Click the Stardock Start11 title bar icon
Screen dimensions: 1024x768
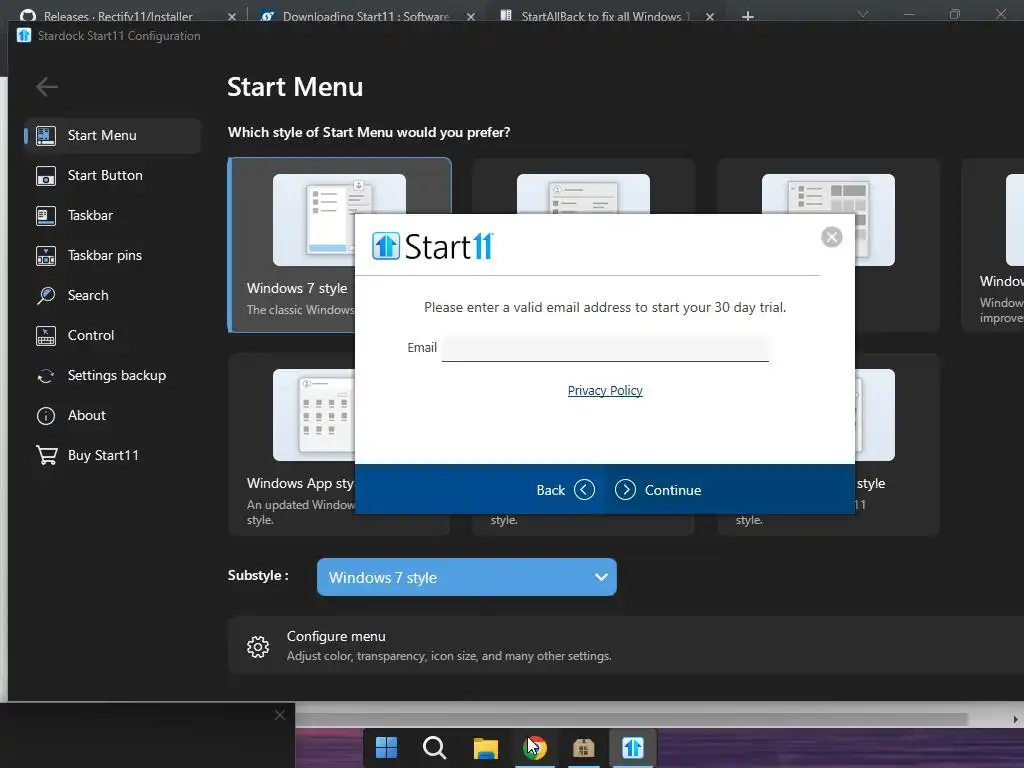pos(24,35)
